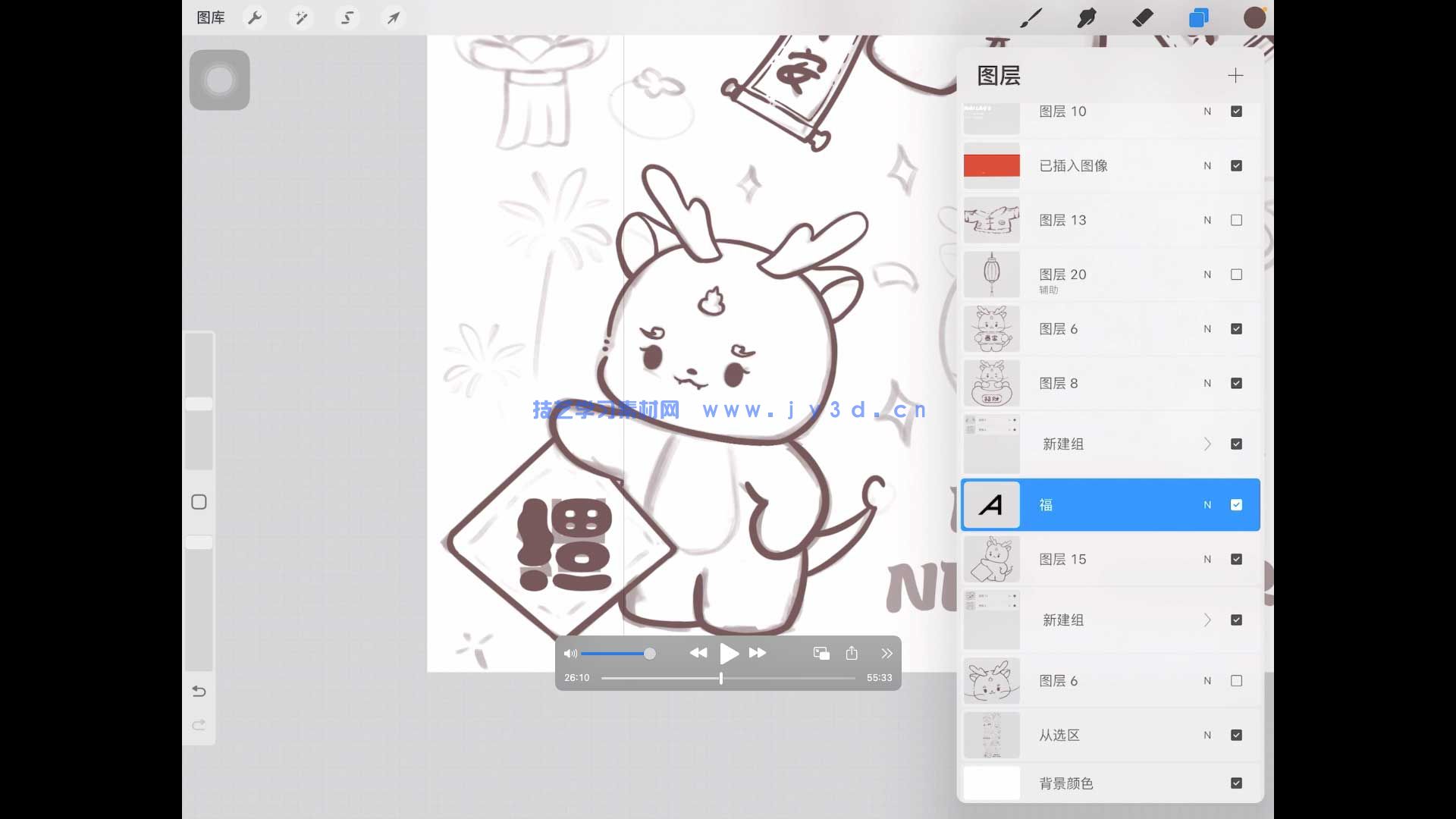Viewport: 1456px width, 819px height.
Task: Tap the 已插入图像 layer thumbnail
Action: coord(991,165)
